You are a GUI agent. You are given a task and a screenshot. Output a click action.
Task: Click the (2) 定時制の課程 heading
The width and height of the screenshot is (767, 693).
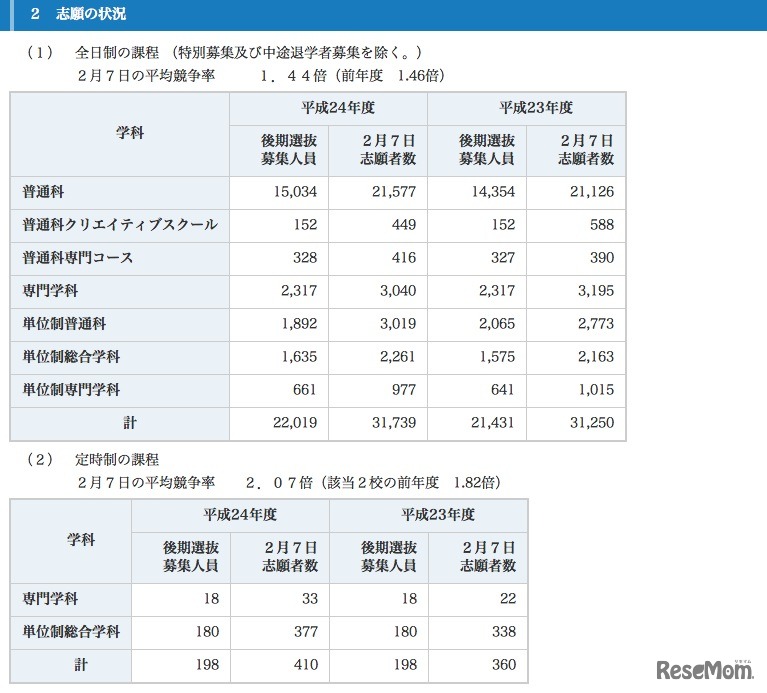92,460
